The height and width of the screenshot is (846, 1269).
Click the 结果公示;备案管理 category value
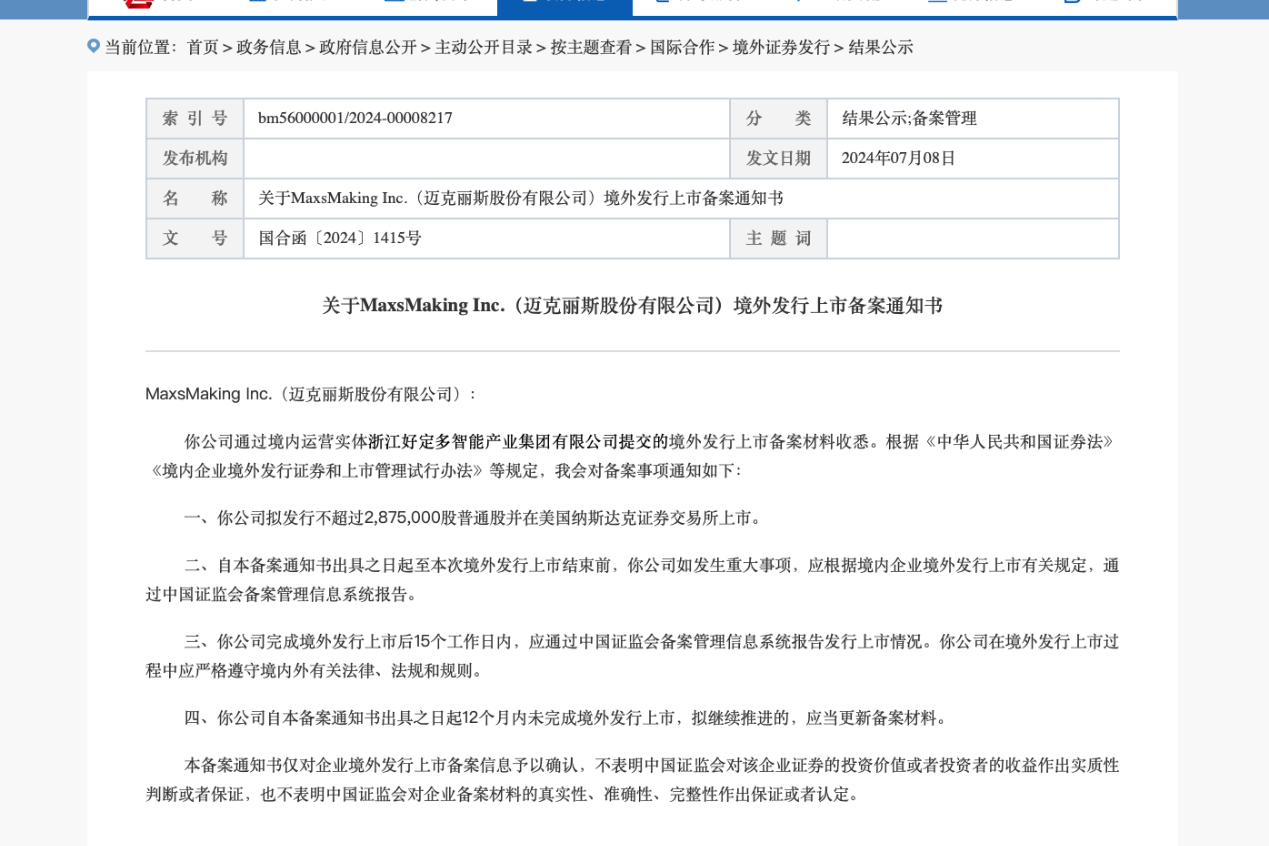909,118
